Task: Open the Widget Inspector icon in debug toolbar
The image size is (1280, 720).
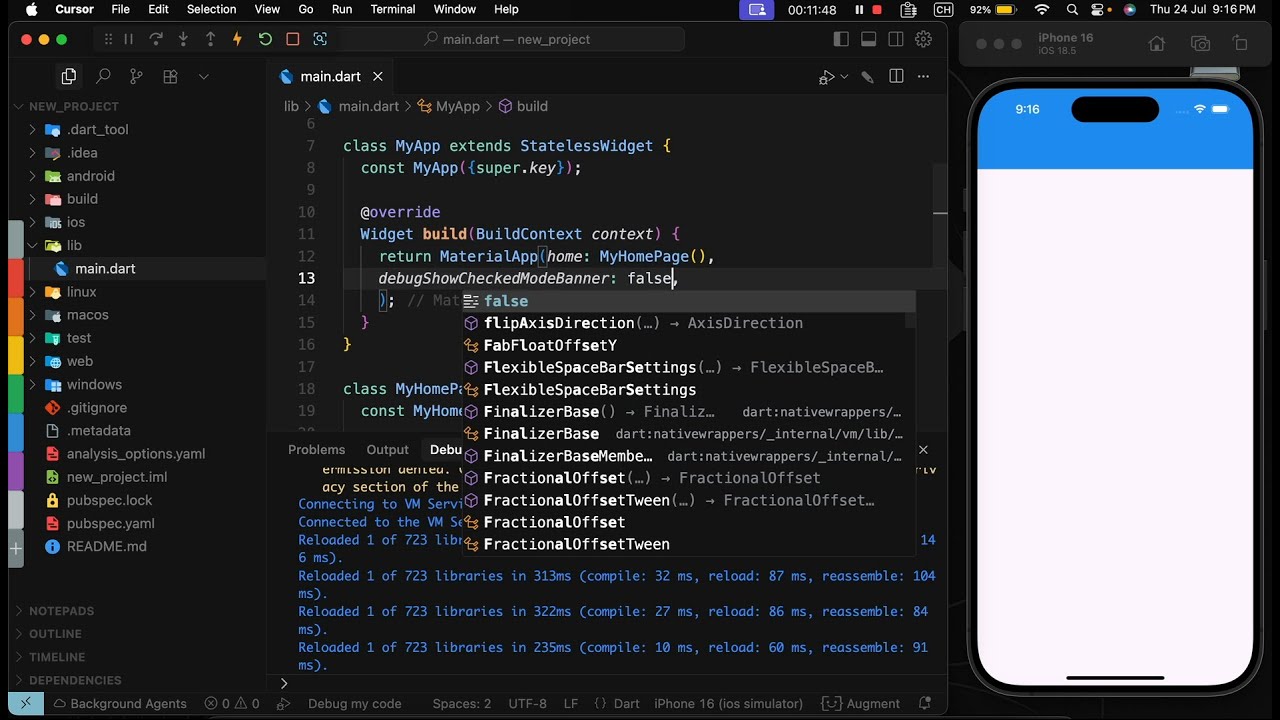Action: point(320,39)
